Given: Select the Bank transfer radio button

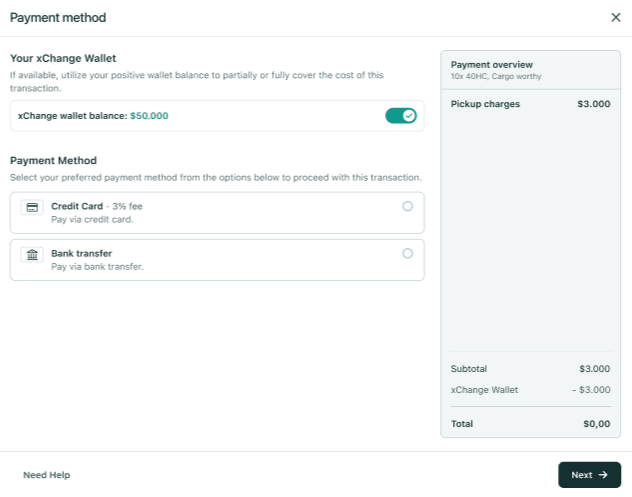Looking at the screenshot, I should (407, 253).
